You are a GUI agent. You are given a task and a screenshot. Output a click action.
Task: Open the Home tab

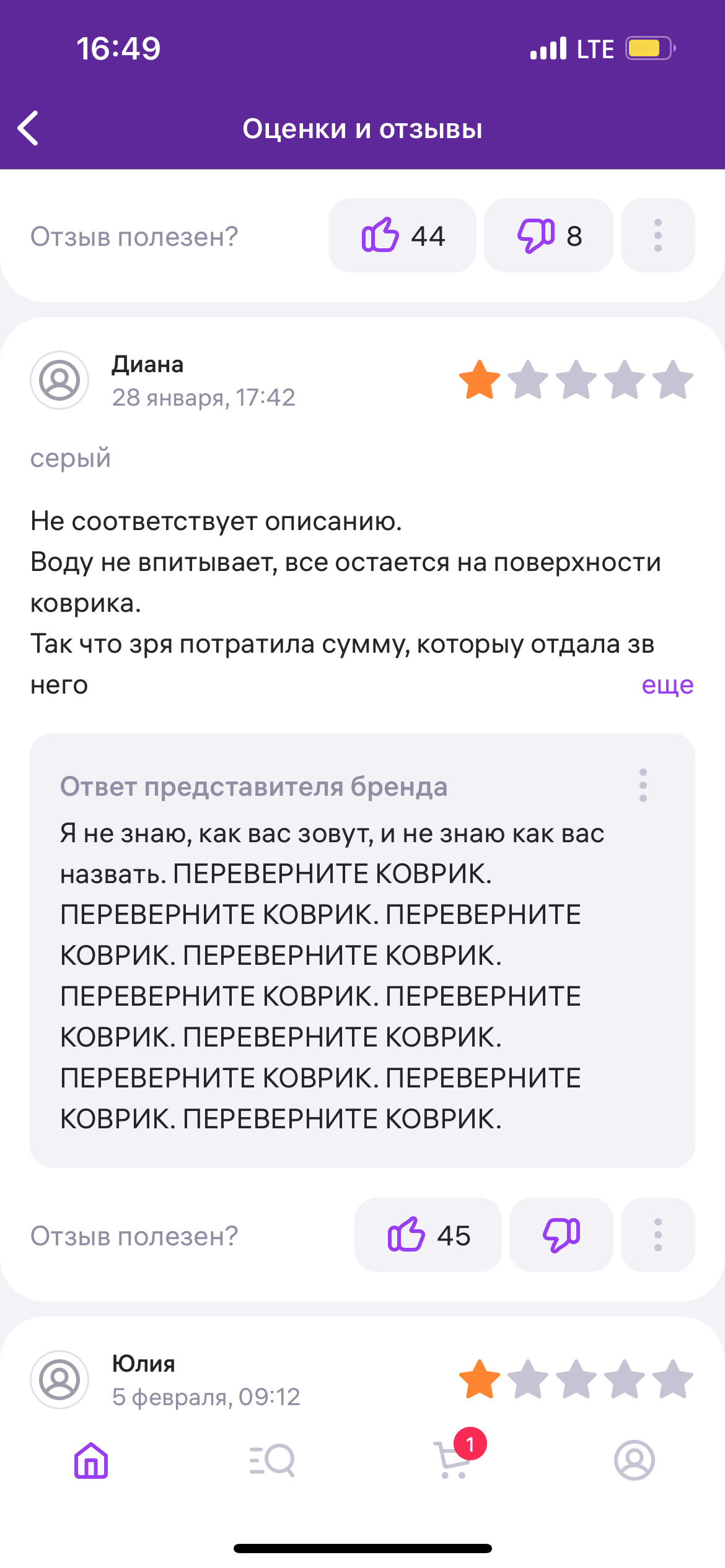[x=91, y=1460]
